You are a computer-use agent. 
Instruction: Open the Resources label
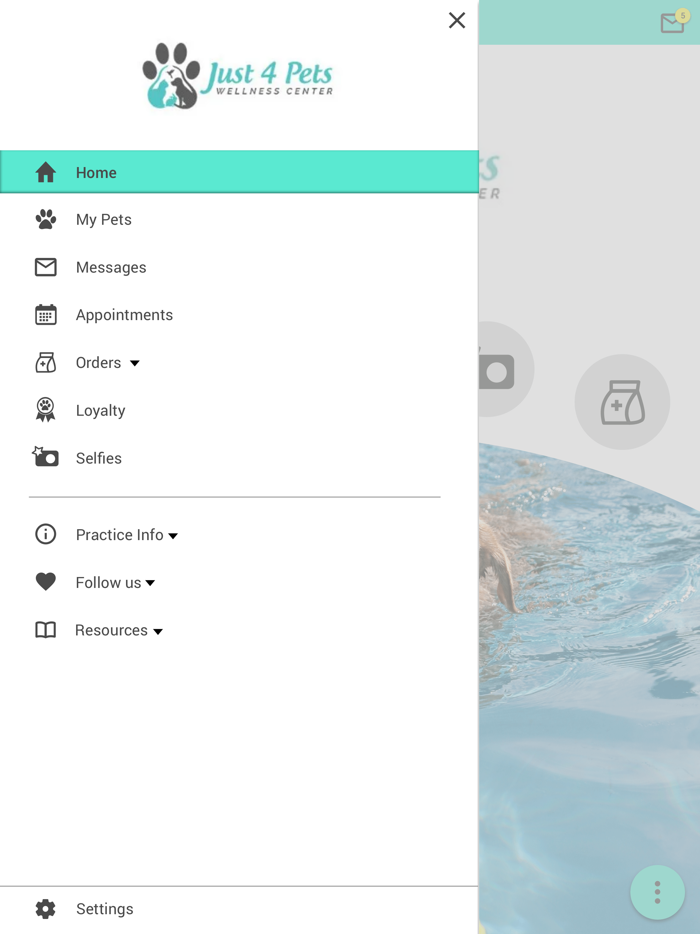(111, 630)
